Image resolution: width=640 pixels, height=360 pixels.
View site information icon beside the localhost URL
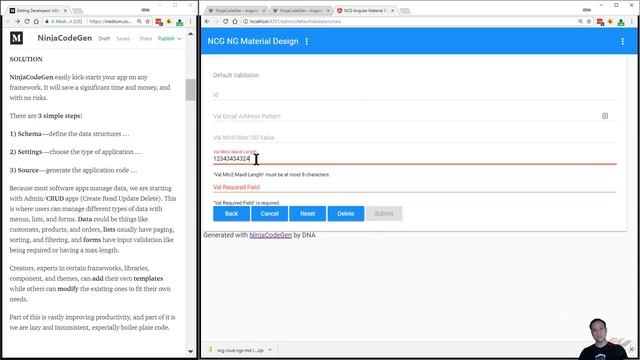[245, 21]
